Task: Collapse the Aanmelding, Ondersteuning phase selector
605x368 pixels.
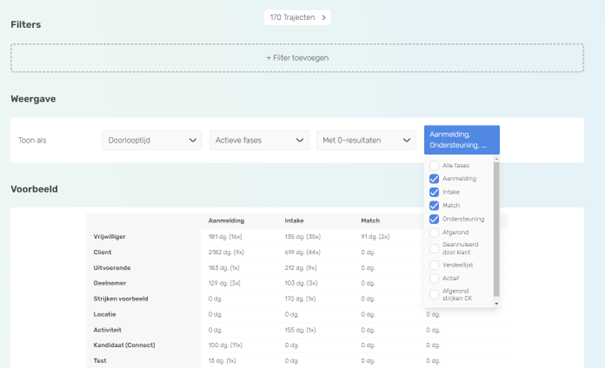Action: (461, 140)
